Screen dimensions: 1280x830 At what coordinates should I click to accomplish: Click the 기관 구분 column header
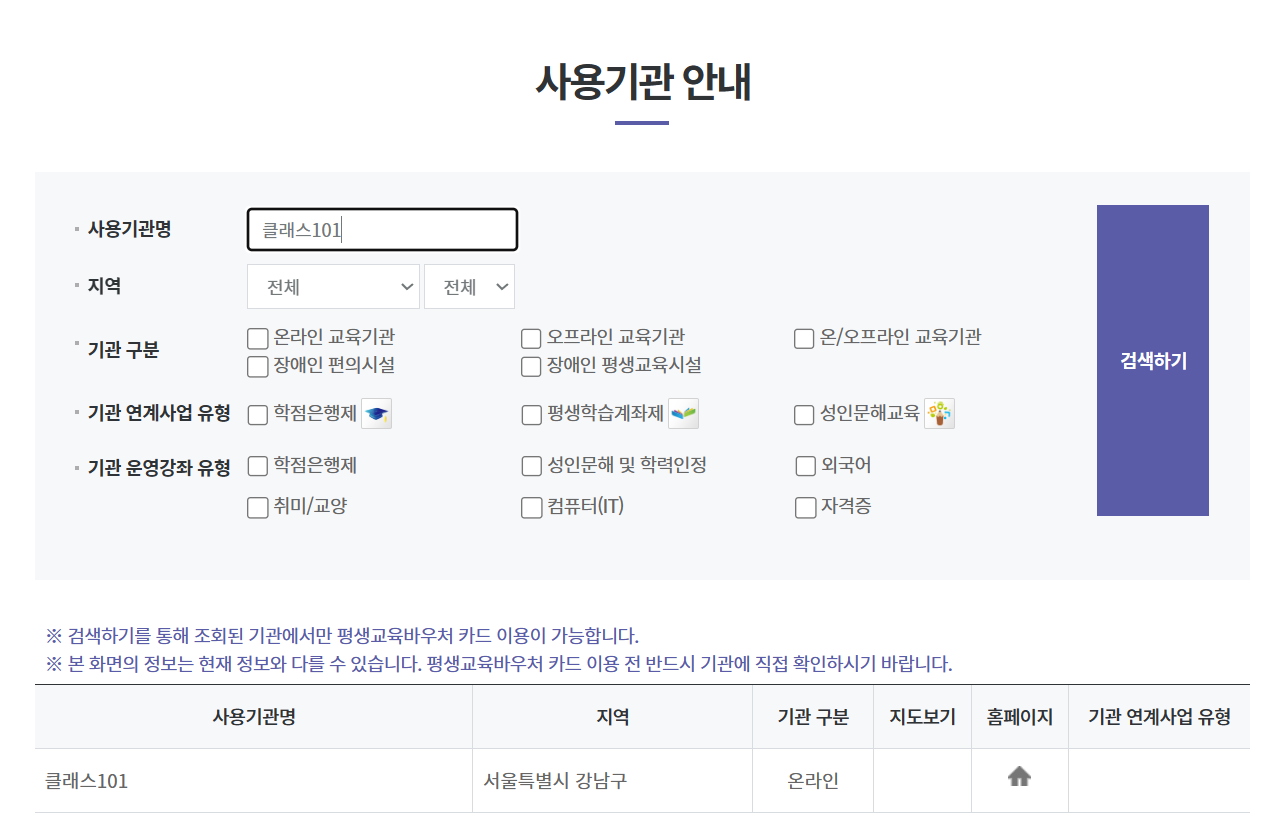click(x=813, y=717)
